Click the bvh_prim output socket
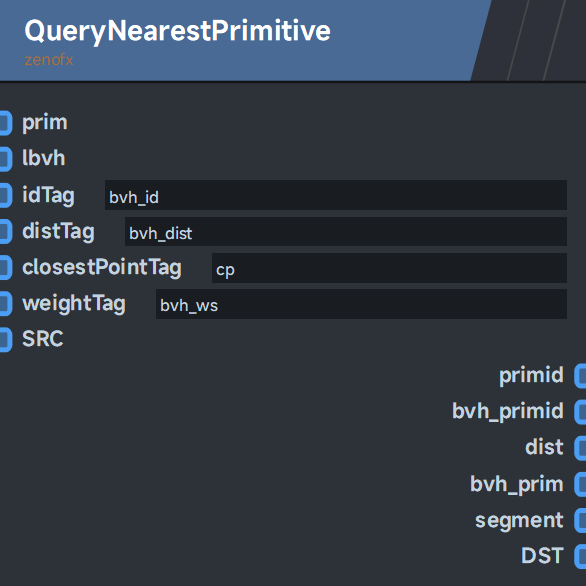 pyautogui.click(x=580, y=484)
